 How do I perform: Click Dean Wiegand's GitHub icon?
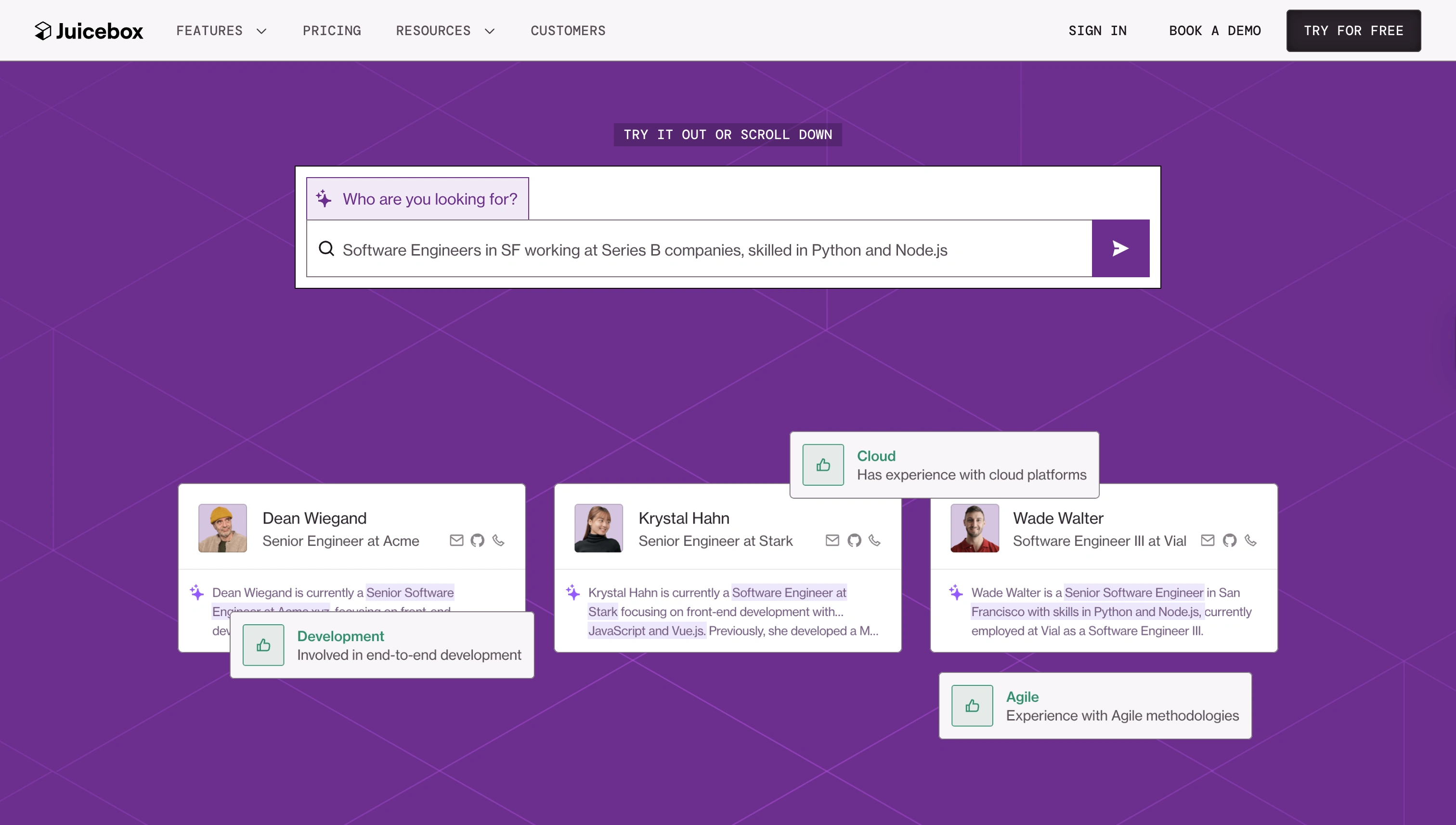[x=477, y=540]
